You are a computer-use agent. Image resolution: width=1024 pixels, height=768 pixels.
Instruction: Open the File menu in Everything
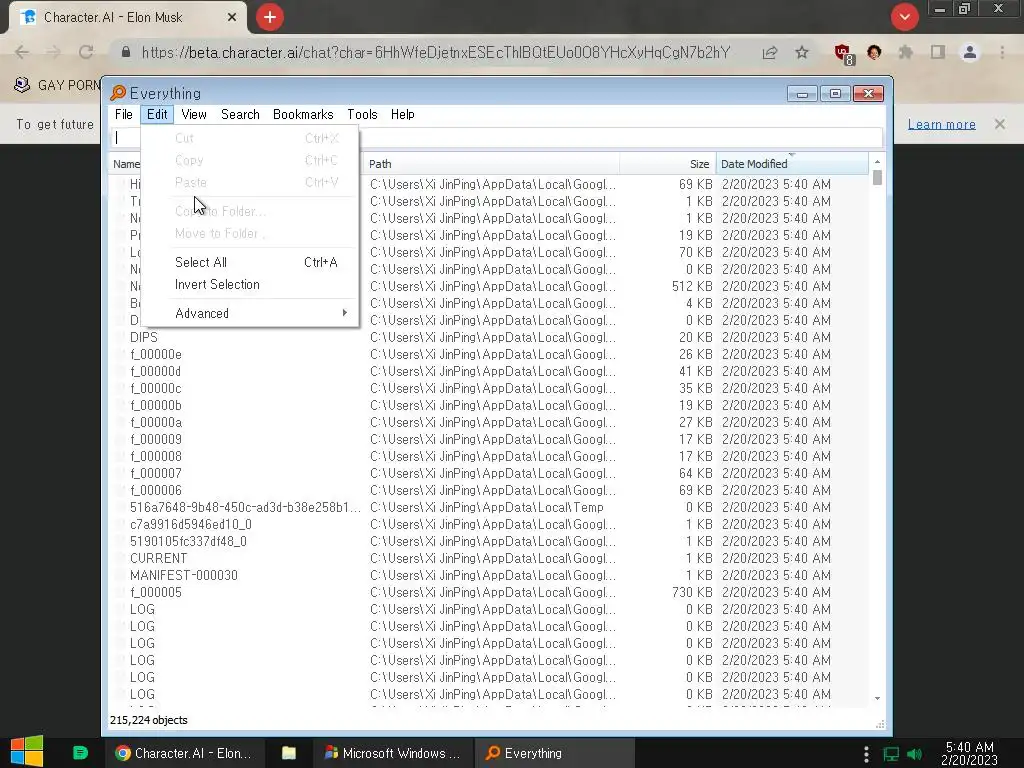click(x=123, y=114)
